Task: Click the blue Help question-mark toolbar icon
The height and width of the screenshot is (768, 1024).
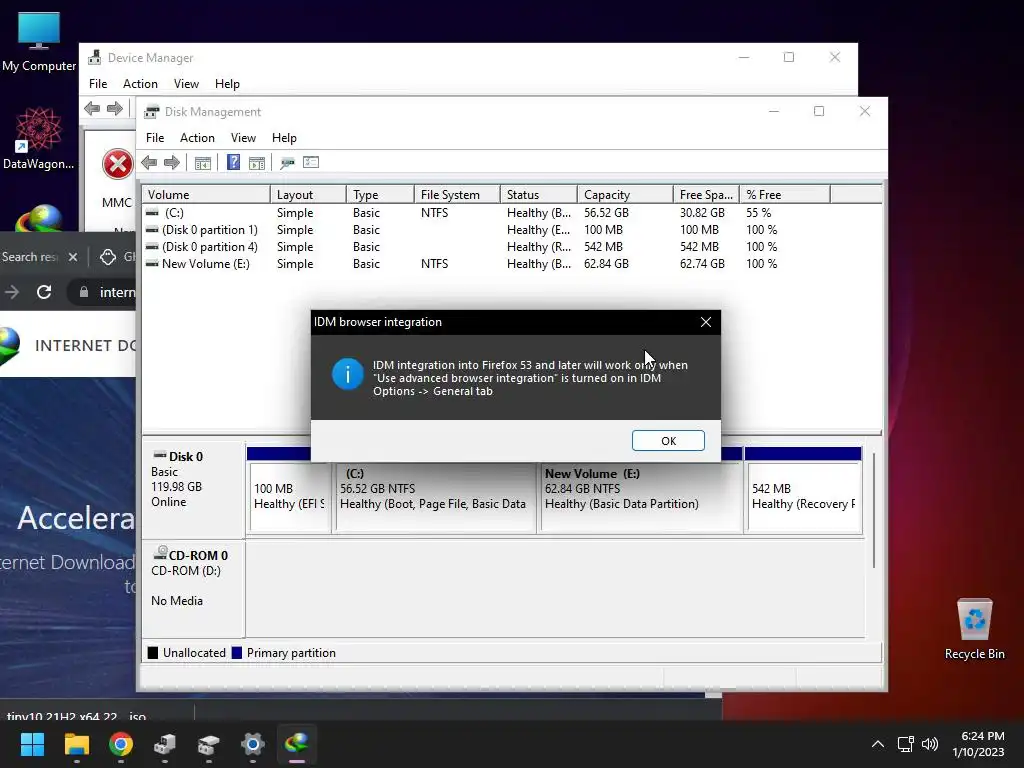Action: point(233,162)
